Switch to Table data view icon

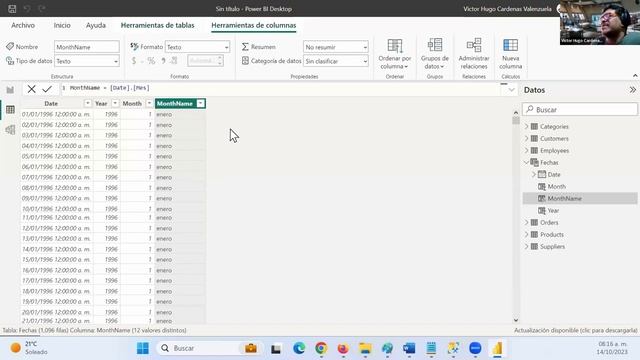pyautogui.click(x=10, y=110)
